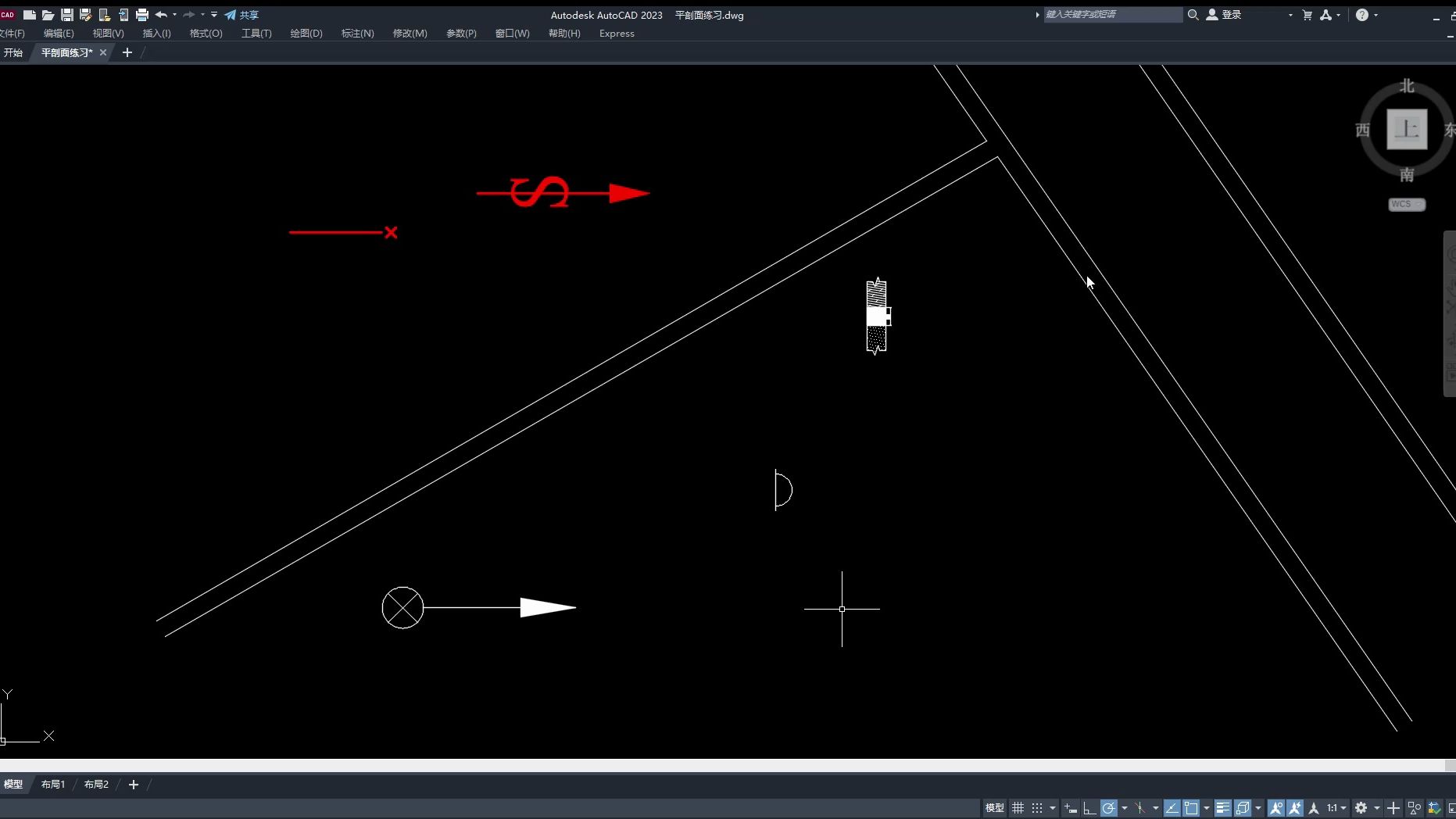Toggle lineweight display

(x=1223, y=808)
